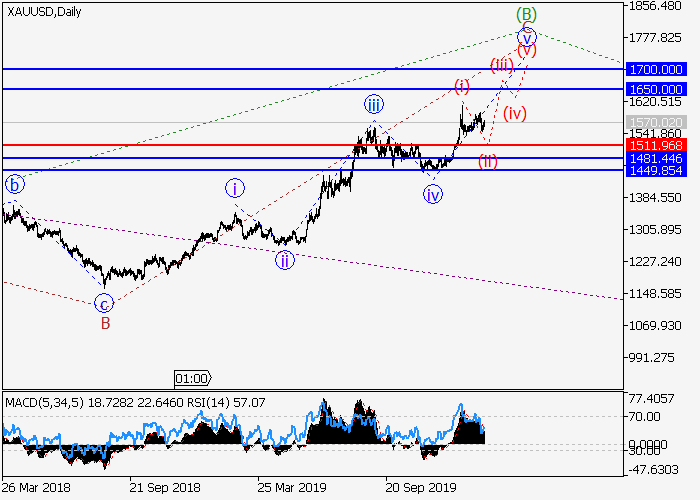Select the 21 Sep 2018 date marker
This screenshot has height=500, width=700.
click(163, 489)
